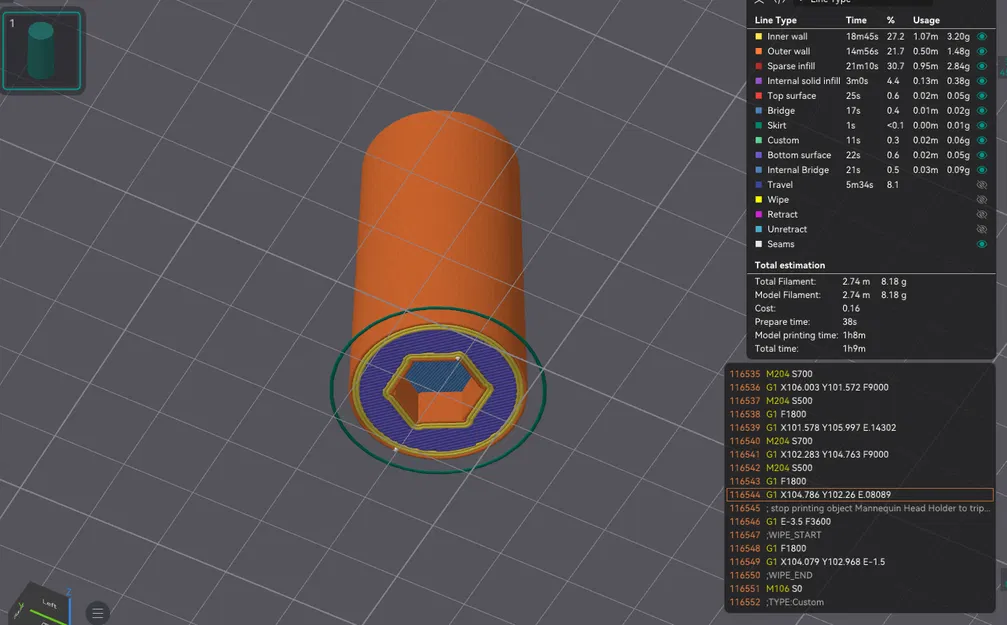The height and width of the screenshot is (625, 1007).
Task: Toggle Custom line visibility eye
Action: [x=981, y=140]
